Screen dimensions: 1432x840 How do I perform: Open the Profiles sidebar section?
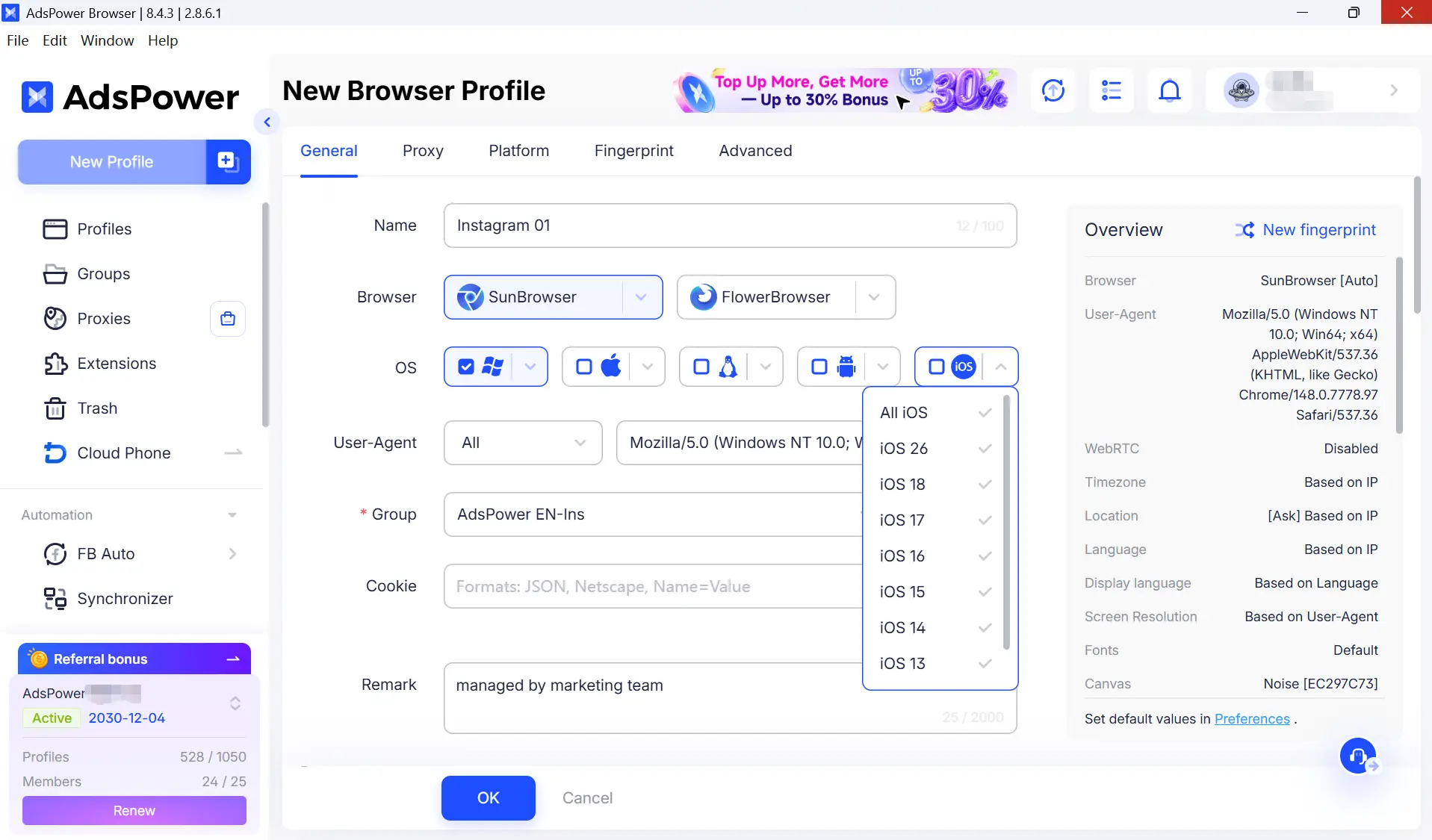tap(105, 229)
